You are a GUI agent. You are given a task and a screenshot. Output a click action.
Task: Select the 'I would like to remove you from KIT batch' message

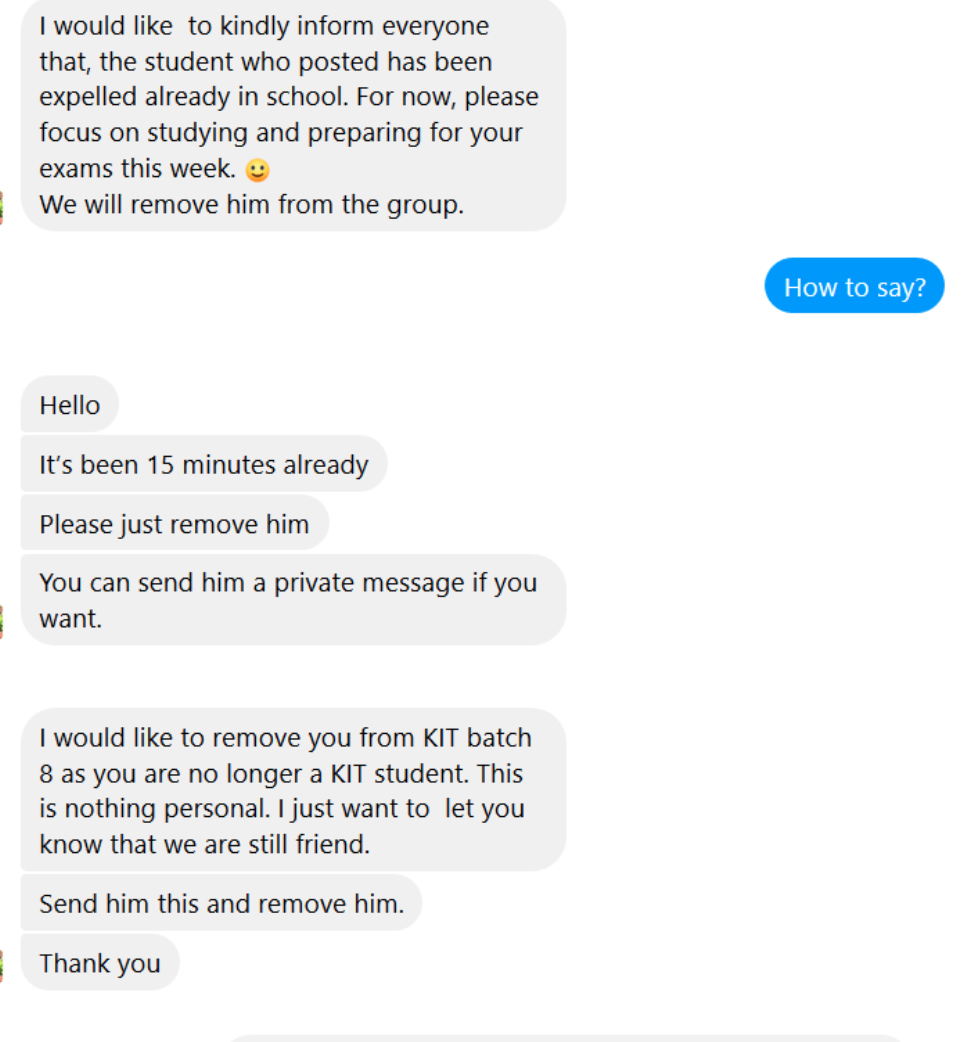click(293, 789)
